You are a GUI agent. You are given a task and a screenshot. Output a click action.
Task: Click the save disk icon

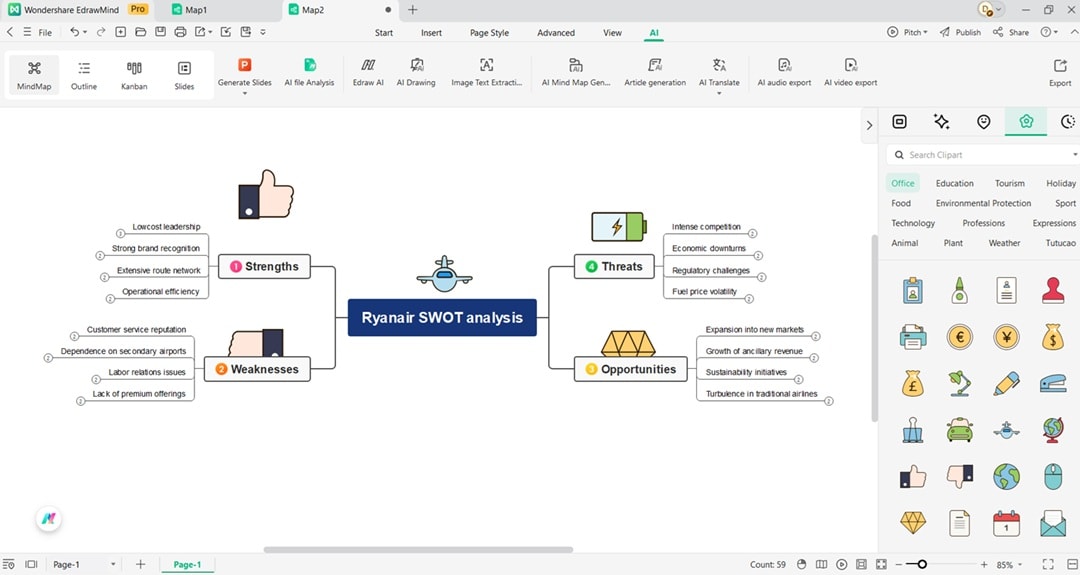(160, 32)
